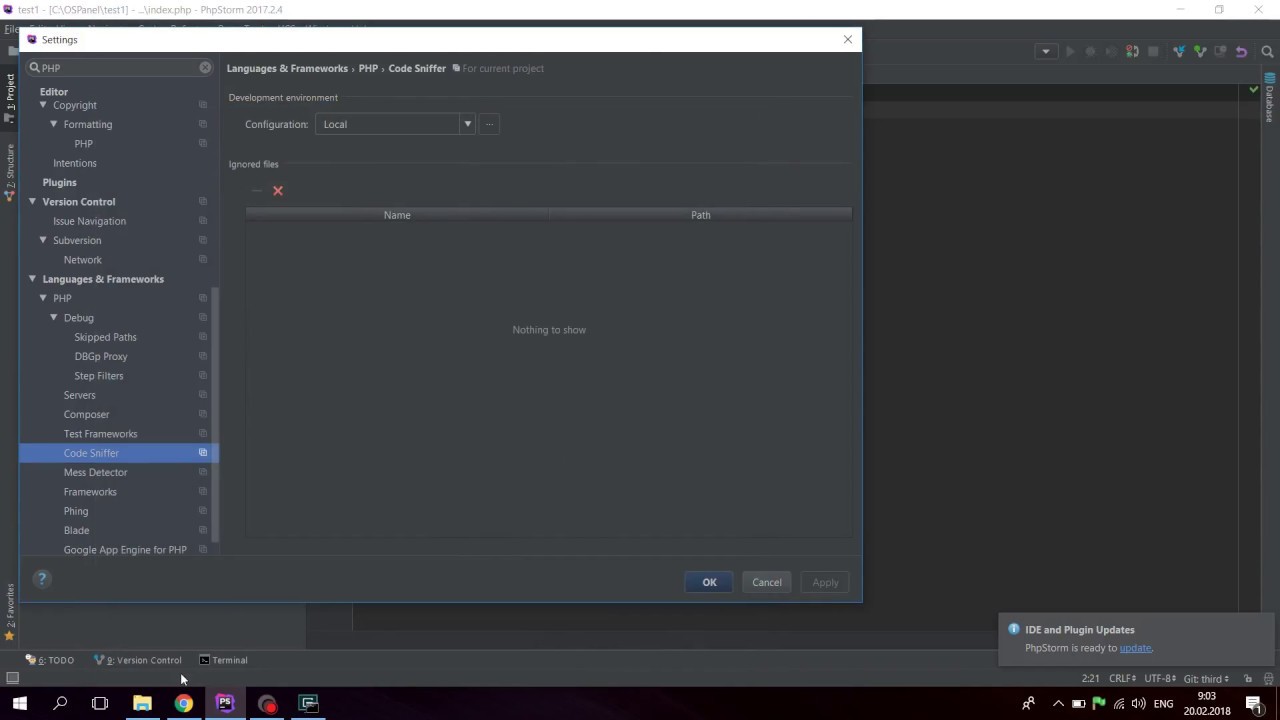Image resolution: width=1280 pixels, height=720 pixels.
Task: Click the volume speaker icon in system tray
Action: point(1138,704)
